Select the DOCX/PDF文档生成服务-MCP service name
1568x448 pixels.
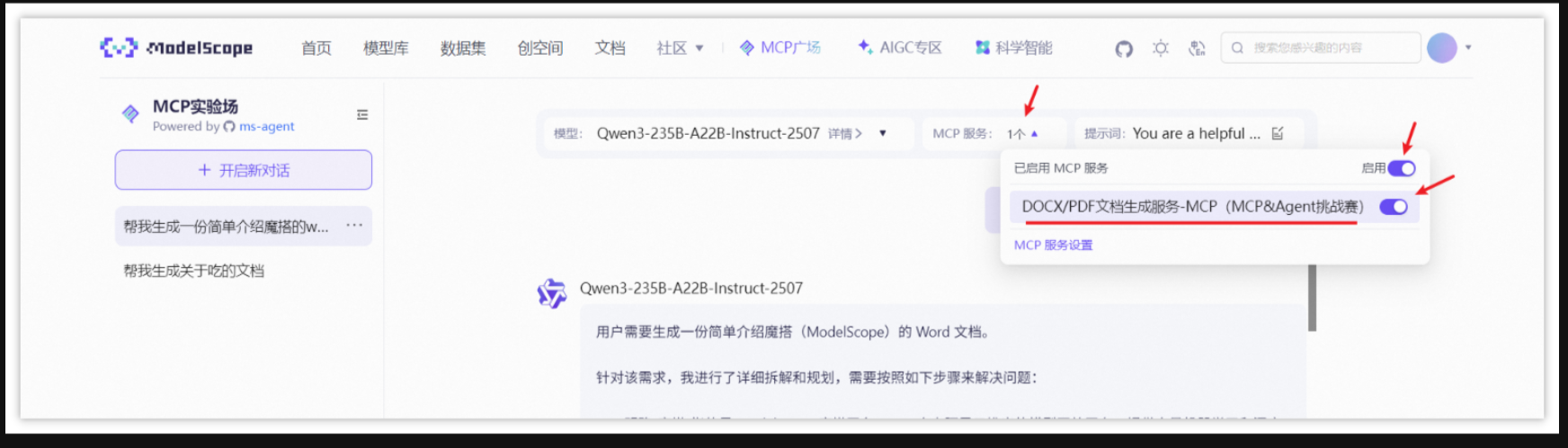click(1192, 207)
